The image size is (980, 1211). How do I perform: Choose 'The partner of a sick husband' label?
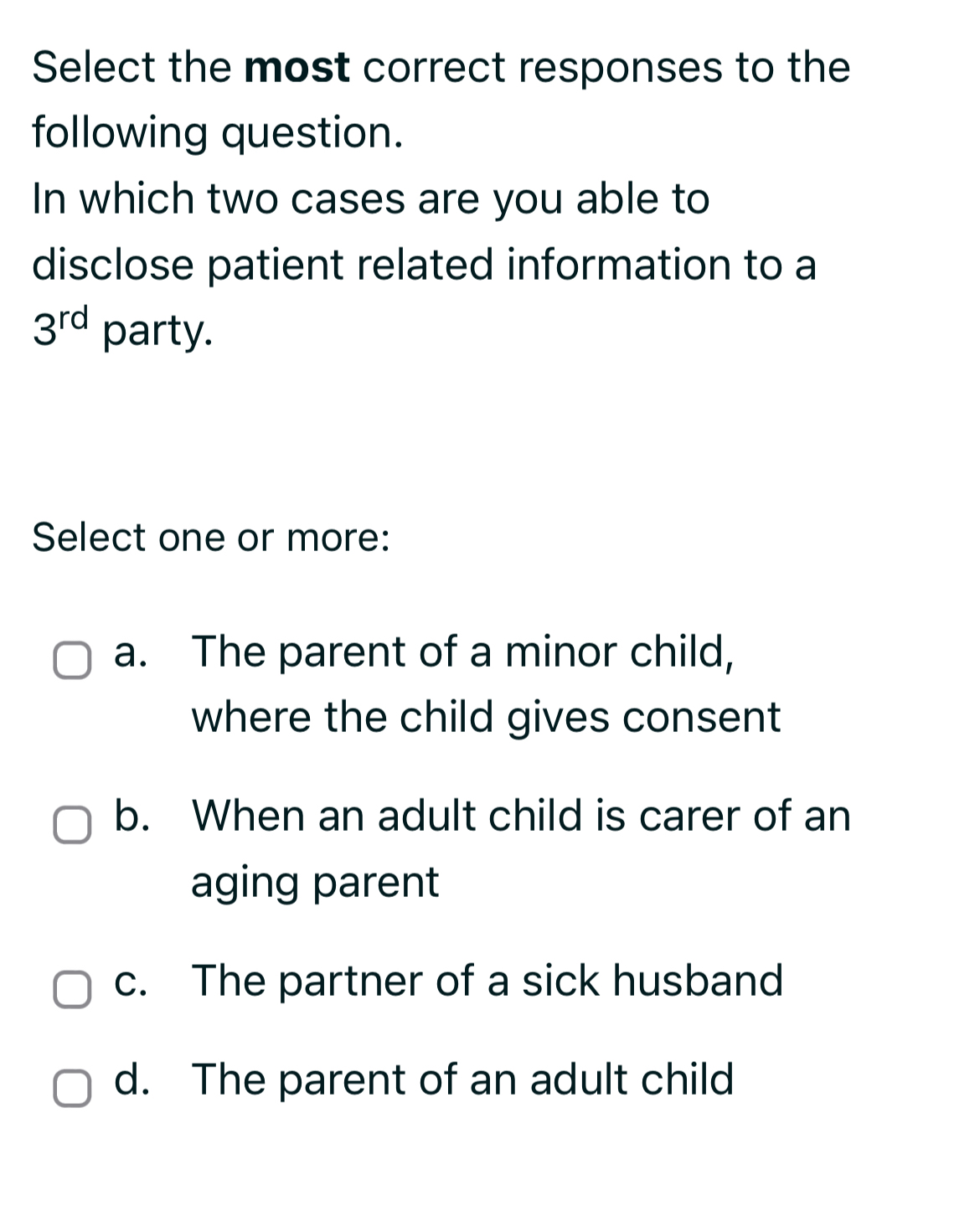[x=487, y=980]
